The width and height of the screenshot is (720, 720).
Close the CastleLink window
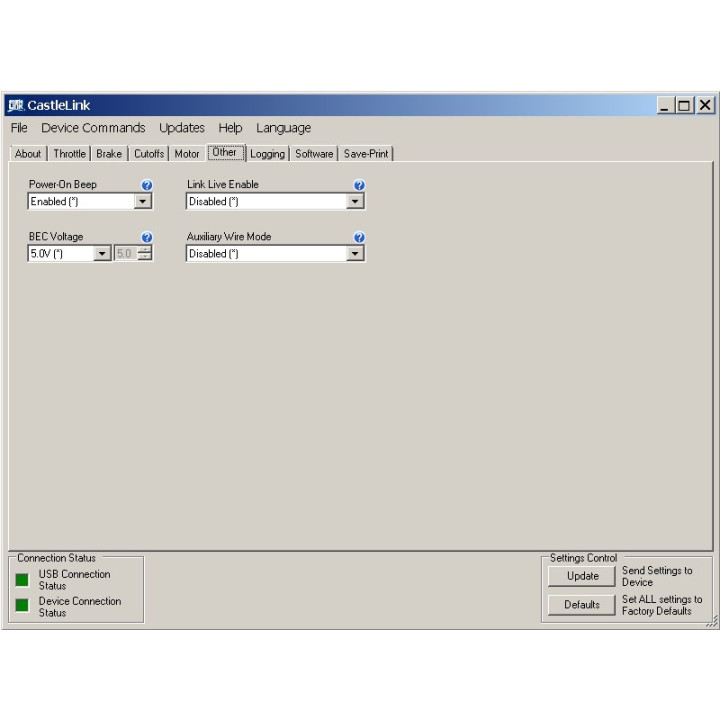(705, 105)
